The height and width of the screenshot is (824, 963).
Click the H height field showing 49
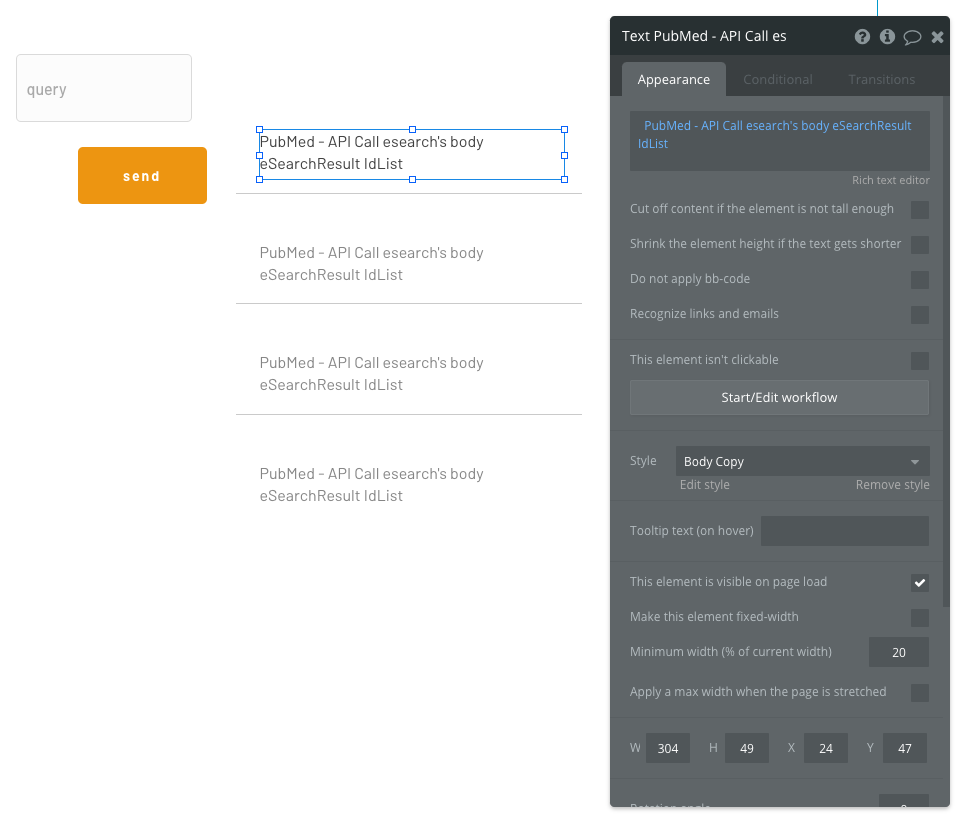click(x=746, y=748)
